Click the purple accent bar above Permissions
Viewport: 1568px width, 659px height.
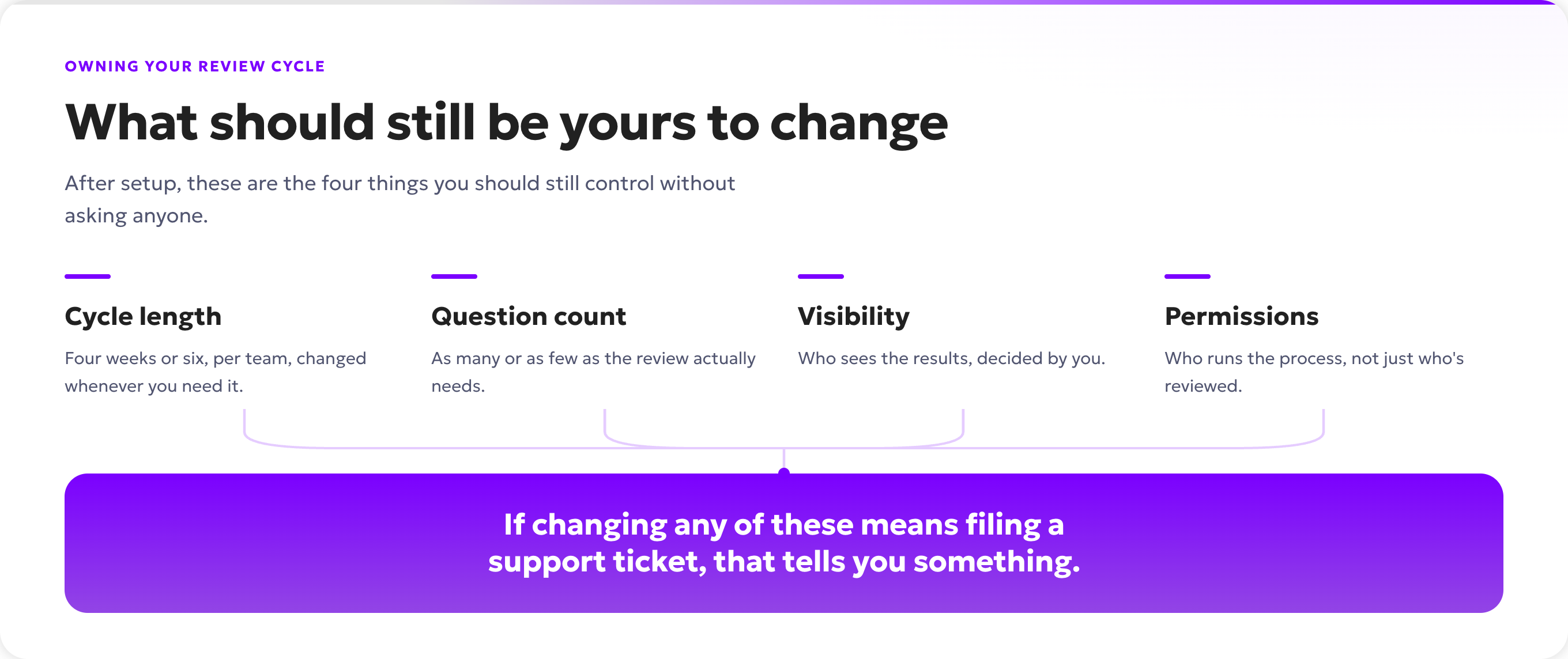[1187, 277]
